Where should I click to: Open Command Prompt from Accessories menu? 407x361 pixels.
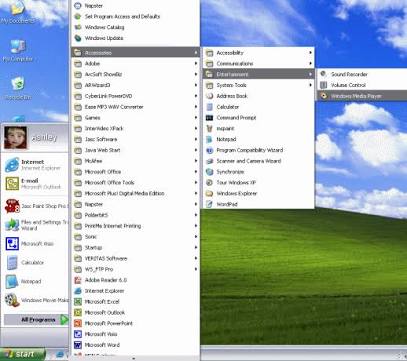(258, 118)
